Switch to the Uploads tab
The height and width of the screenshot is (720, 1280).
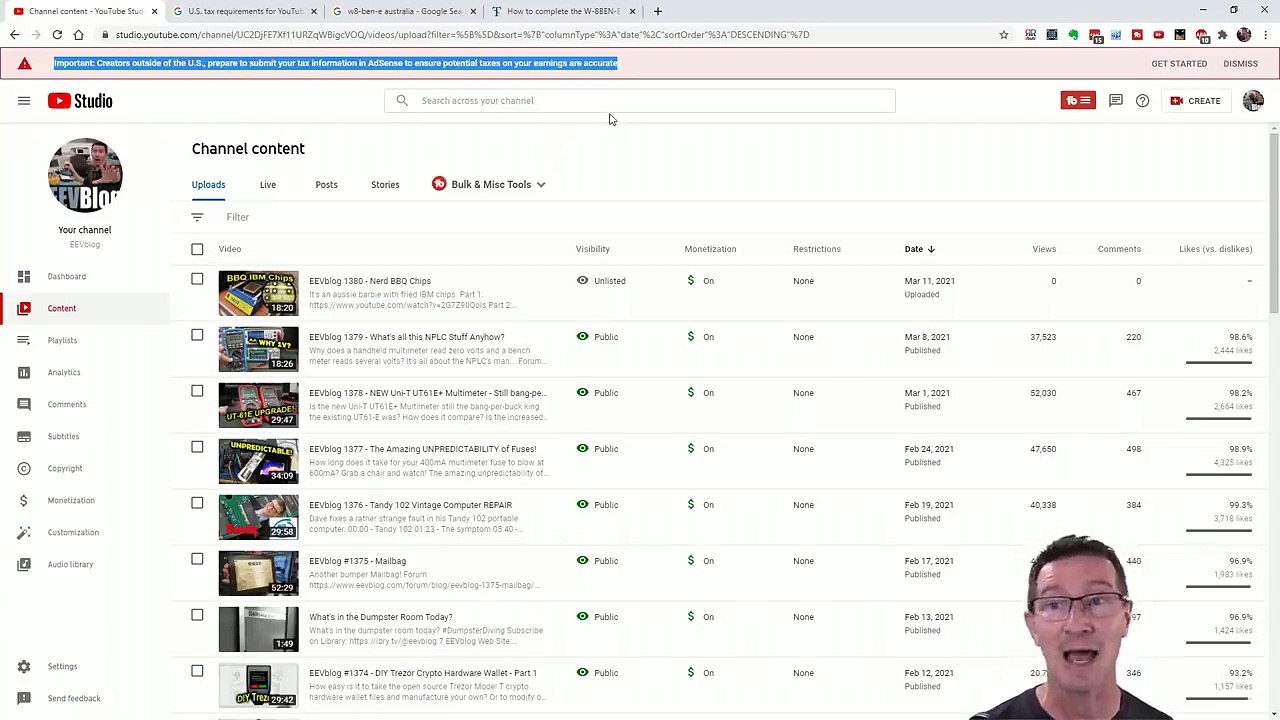pos(208,184)
